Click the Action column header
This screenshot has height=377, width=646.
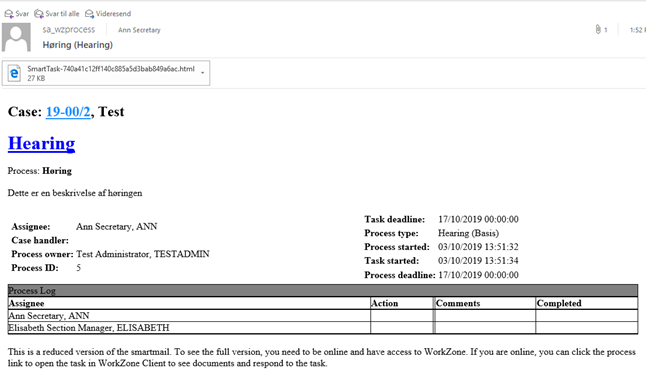(385, 303)
